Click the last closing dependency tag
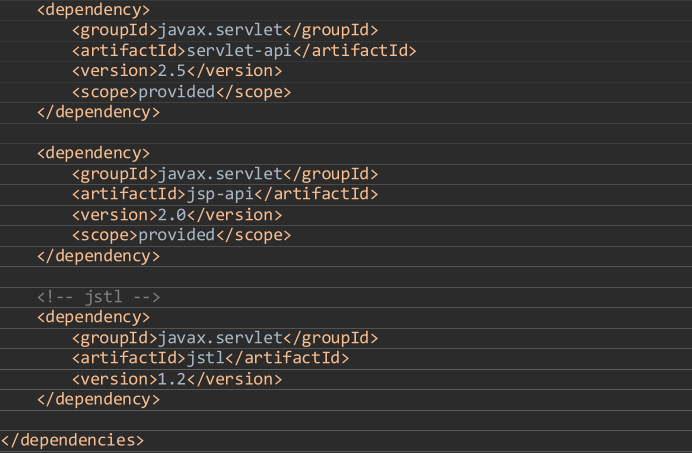 pyautogui.click(x=98, y=399)
